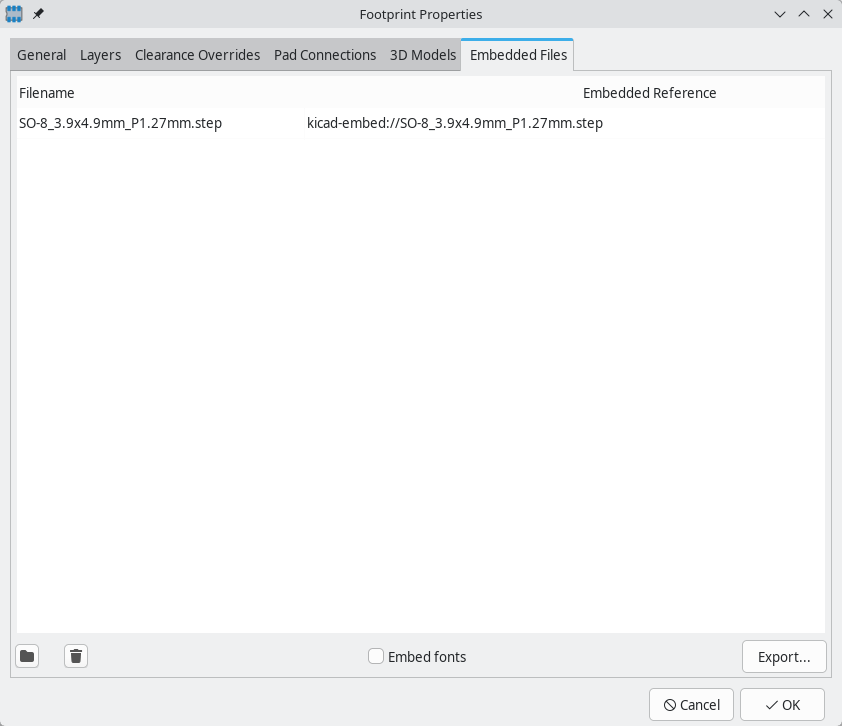The image size is (842, 726).
Task: Add an embedded file via the folder icon
Action: tap(26, 656)
